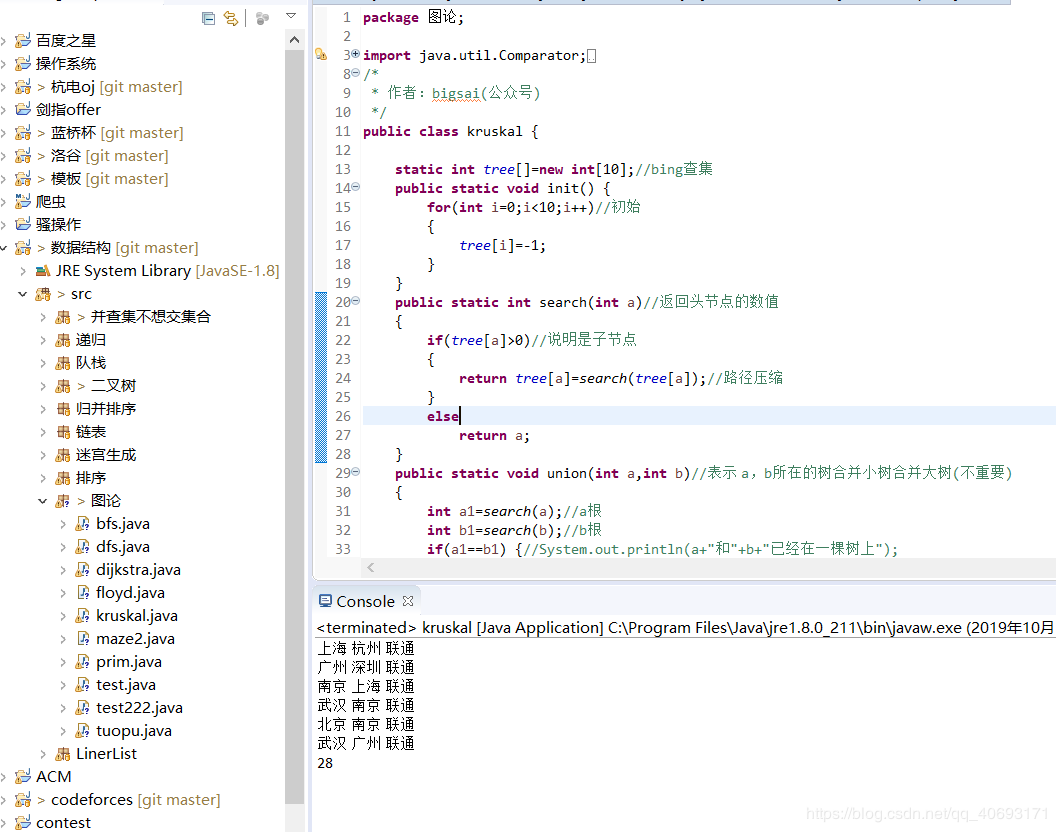Click 'return a;' on line 27
Image resolution: width=1056 pixels, height=832 pixels.
[494, 435]
